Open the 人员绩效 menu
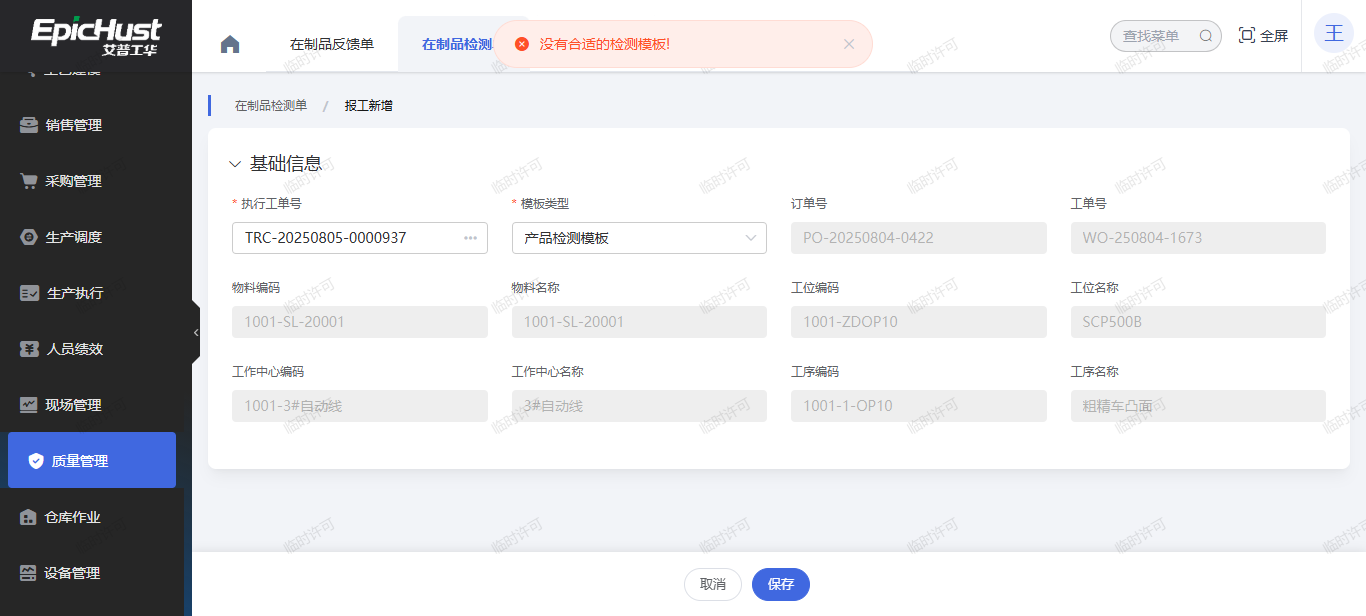This screenshot has height=616, width=1366. (x=75, y=349)
